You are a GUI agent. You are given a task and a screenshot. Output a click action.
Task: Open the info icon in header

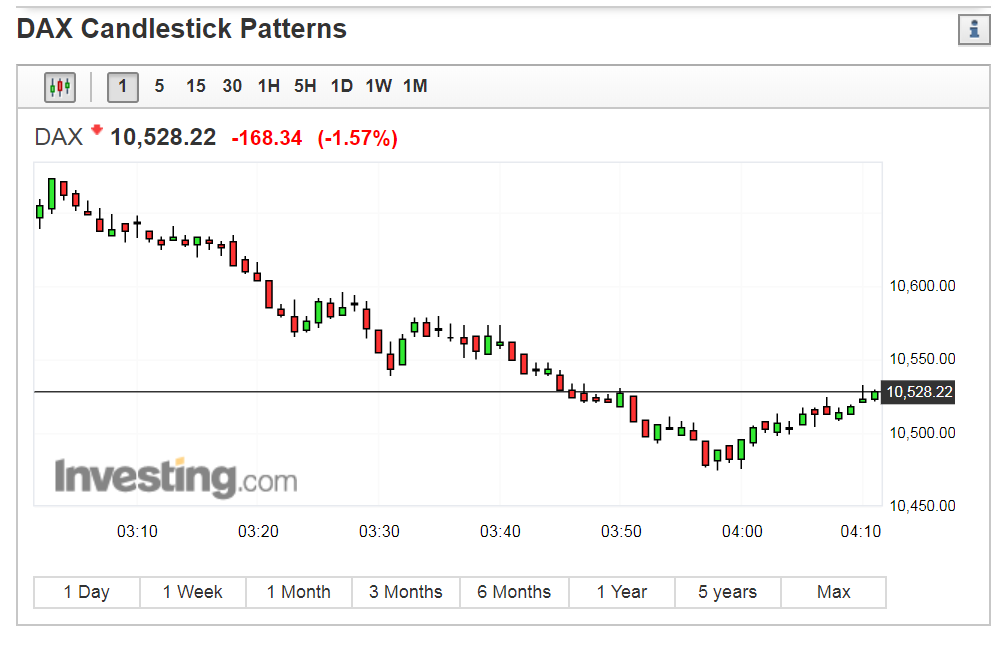click(973, 30)
